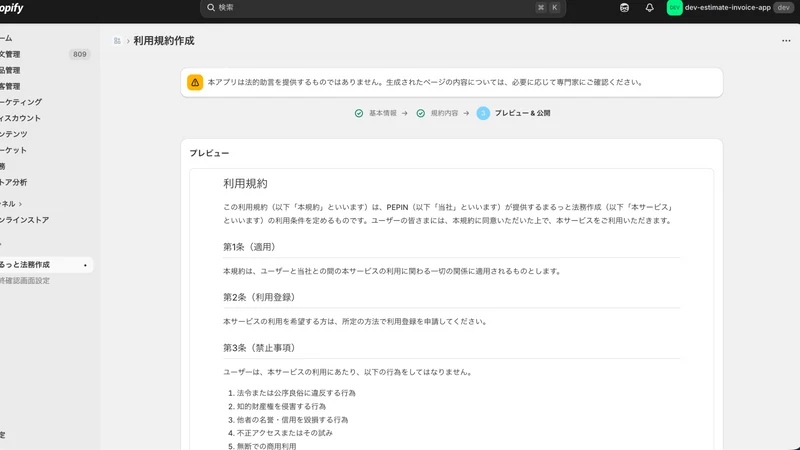Click the 第3条（禁止事項） heading
The width and height of the screenshot is (800, 450).
pyautogui.click(x=261, y=348)
